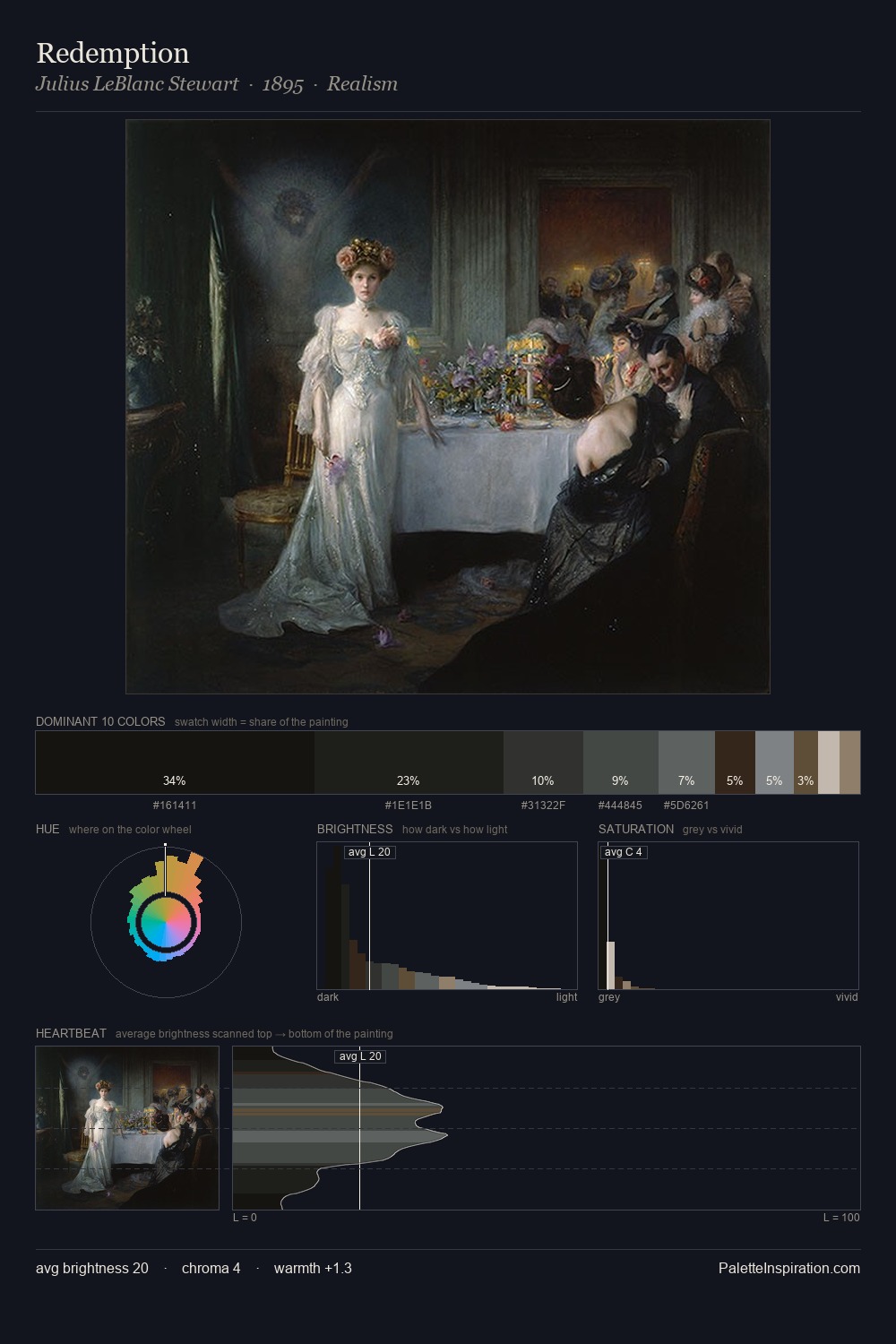Viewport: 896px width, 1344px height.
Task: Select the 3% brown swatch
Action: tap(806, 762)
